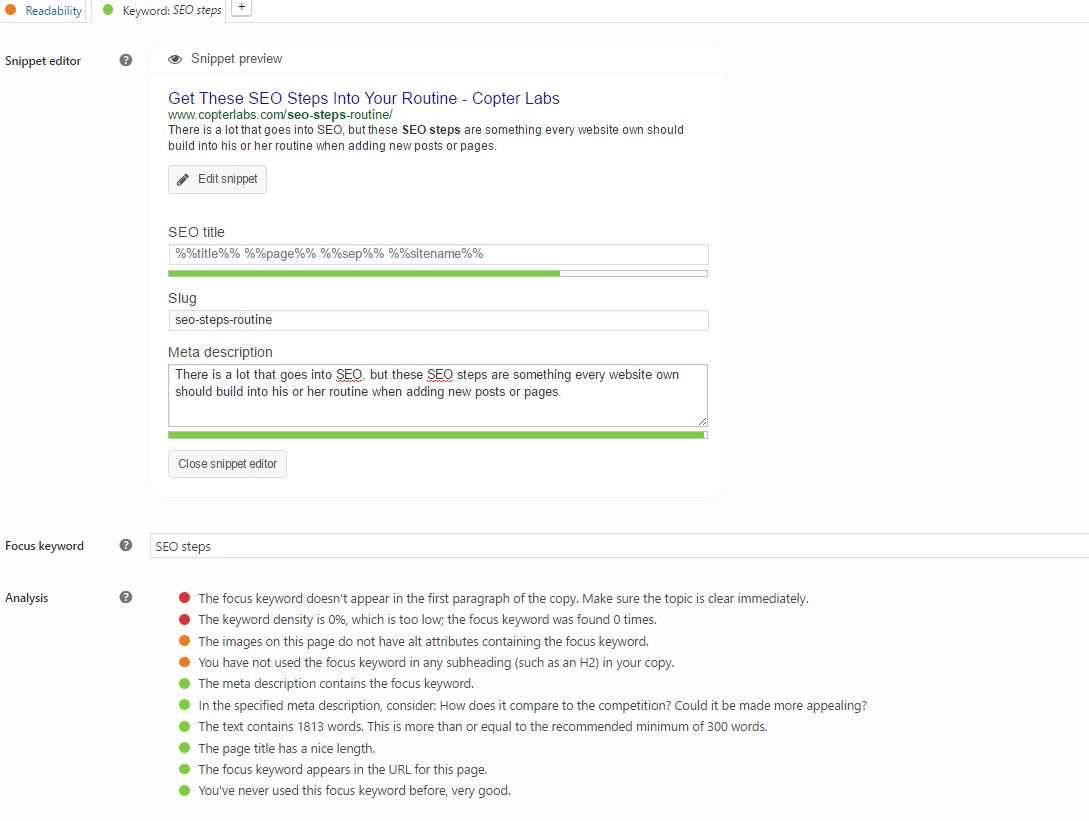Viewport: 1089px width, 821px height.
Task: Click the help icon beside Snippet editor
Action: coord(126,60)
